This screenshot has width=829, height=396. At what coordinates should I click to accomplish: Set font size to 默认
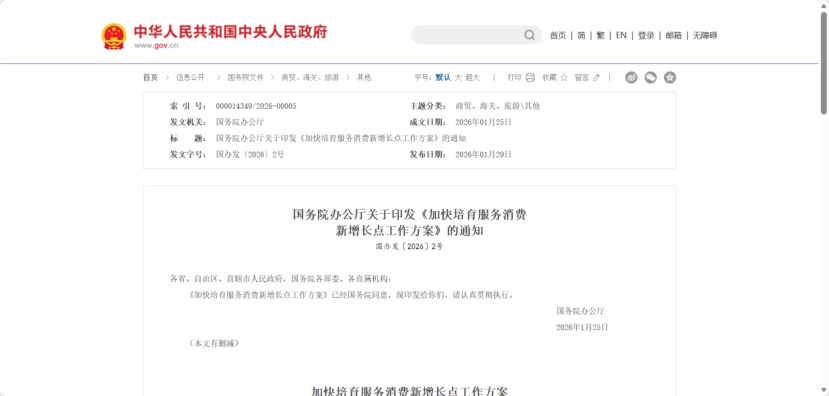point(443,78)
